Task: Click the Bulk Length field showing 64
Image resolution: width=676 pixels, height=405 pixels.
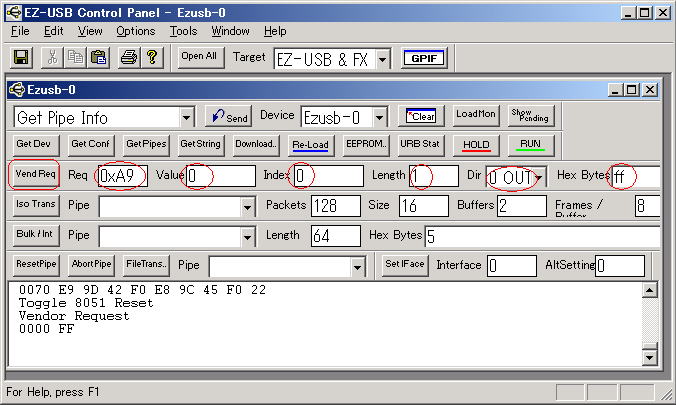Action: click(336, 236)
